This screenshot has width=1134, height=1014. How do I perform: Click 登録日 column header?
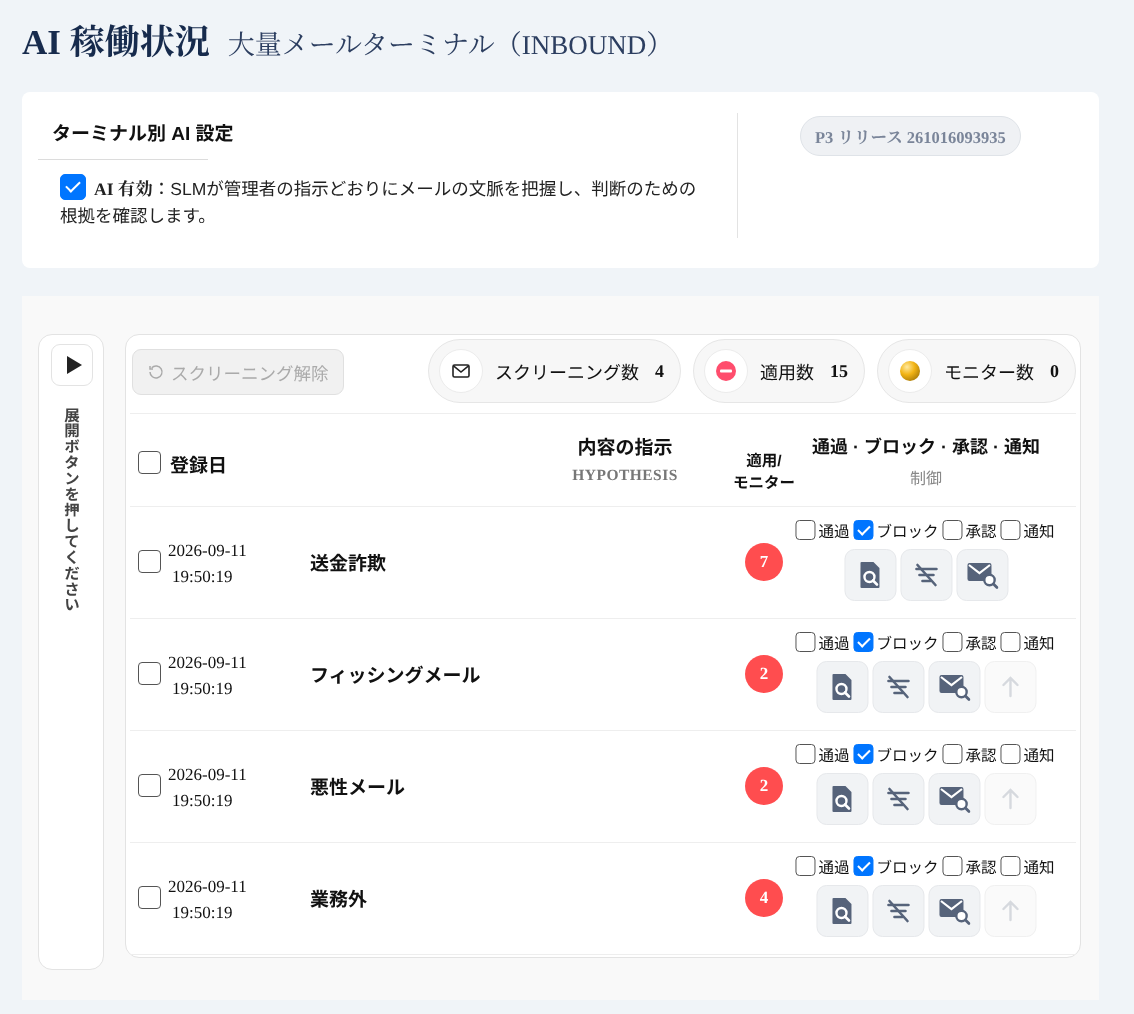point(197,465)
